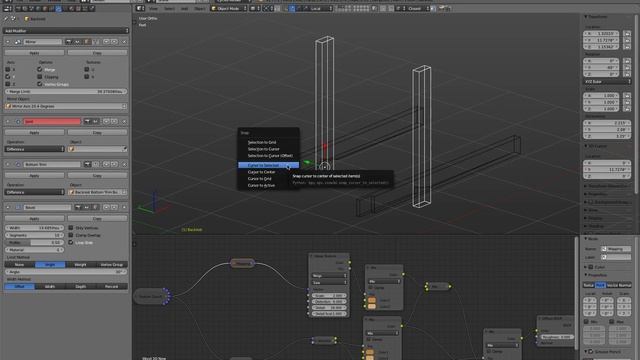Viewport: 640px width, 360px height.
Task: Open the Object Mode dropdown
Action: point(229,8)
